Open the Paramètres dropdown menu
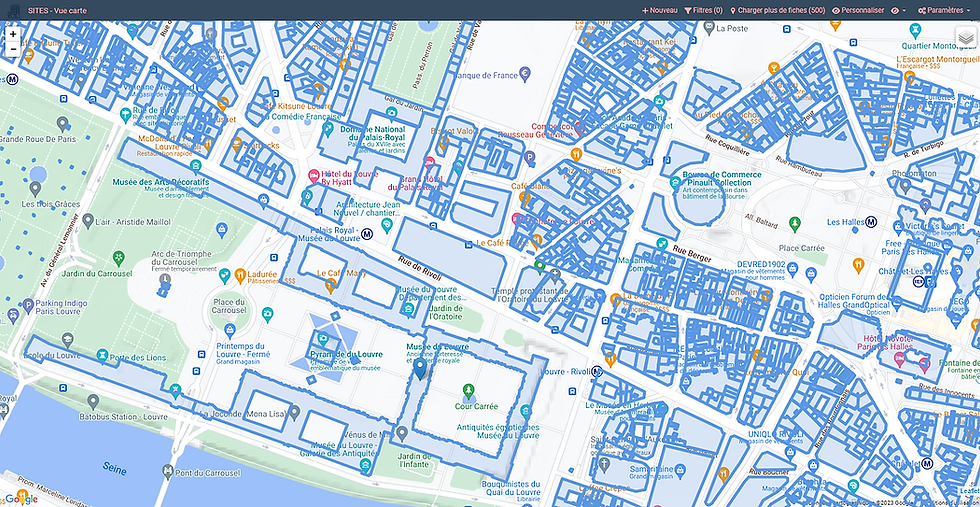Viewport: 980px width, 507px height. (944, 10)
